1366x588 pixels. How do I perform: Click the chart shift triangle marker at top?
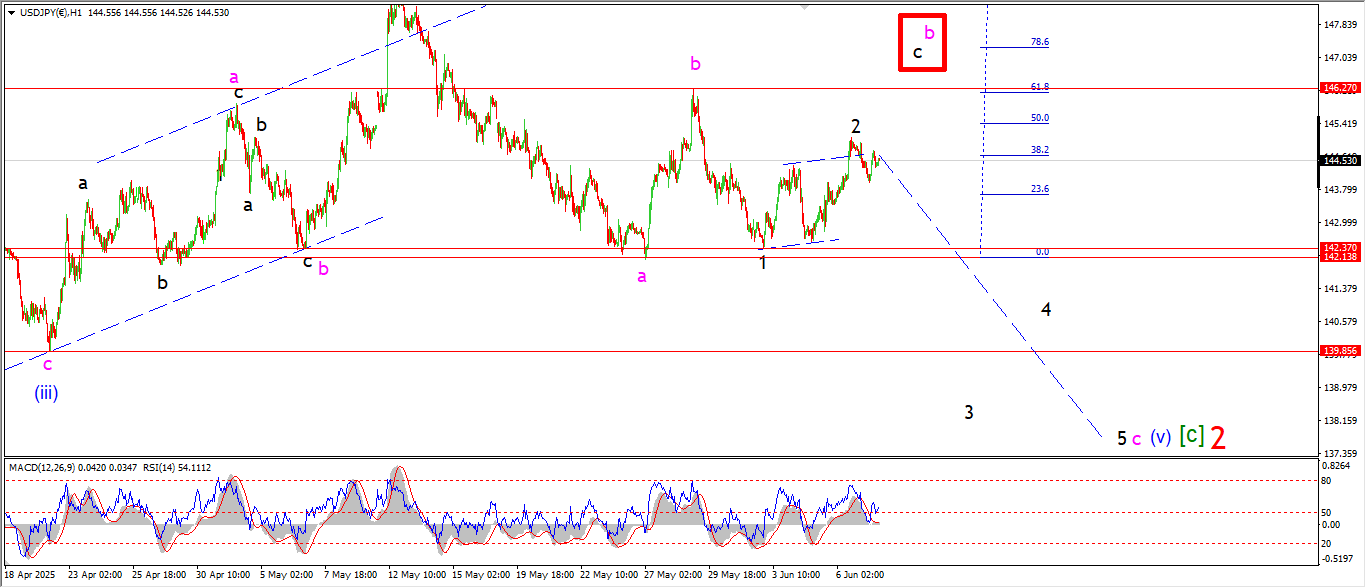[x=804, y=7]
